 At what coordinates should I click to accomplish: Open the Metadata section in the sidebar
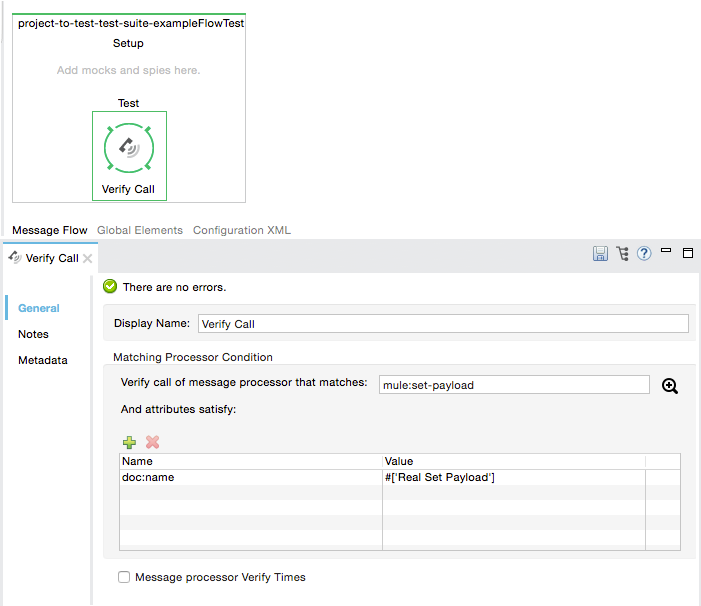point(43,360)
